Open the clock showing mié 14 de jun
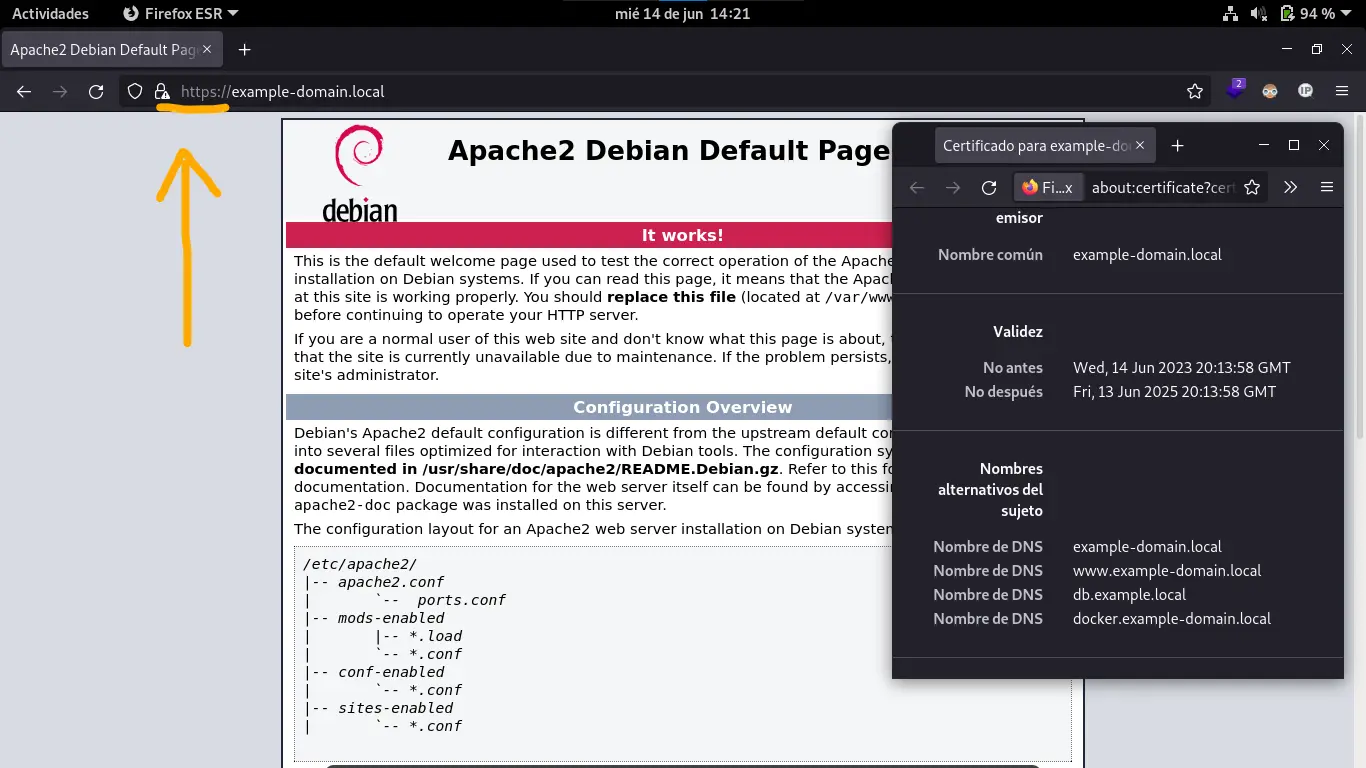The width and height of the screenshot is (1366, 768). [x=685, y=14]
